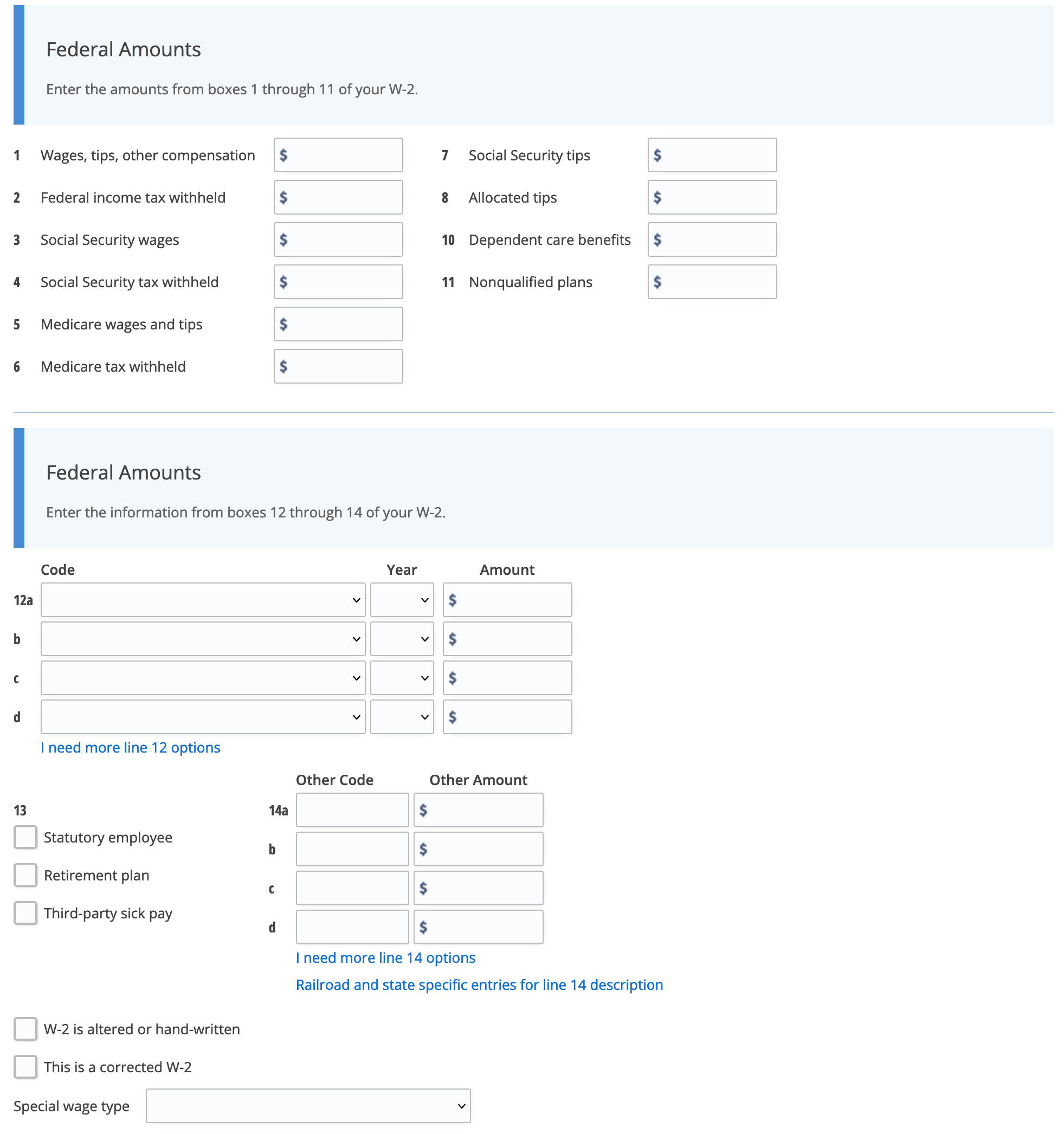Enable the Retirement plan checkbox
This screenshot has width=1064, height=1134.
point(25,876)
